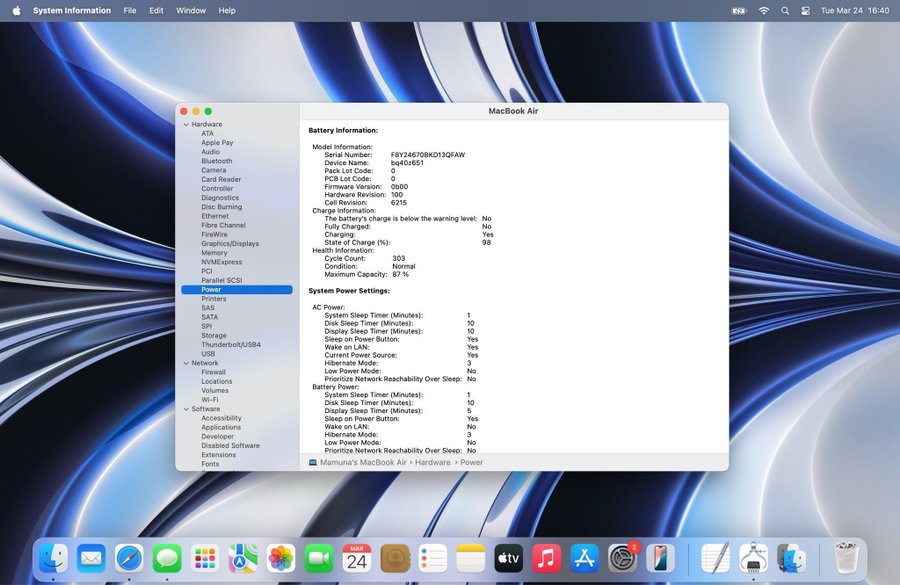900x585 pixels.
Task: Open the Window menu
Action: pyautogui.click(x=191, y=10)
